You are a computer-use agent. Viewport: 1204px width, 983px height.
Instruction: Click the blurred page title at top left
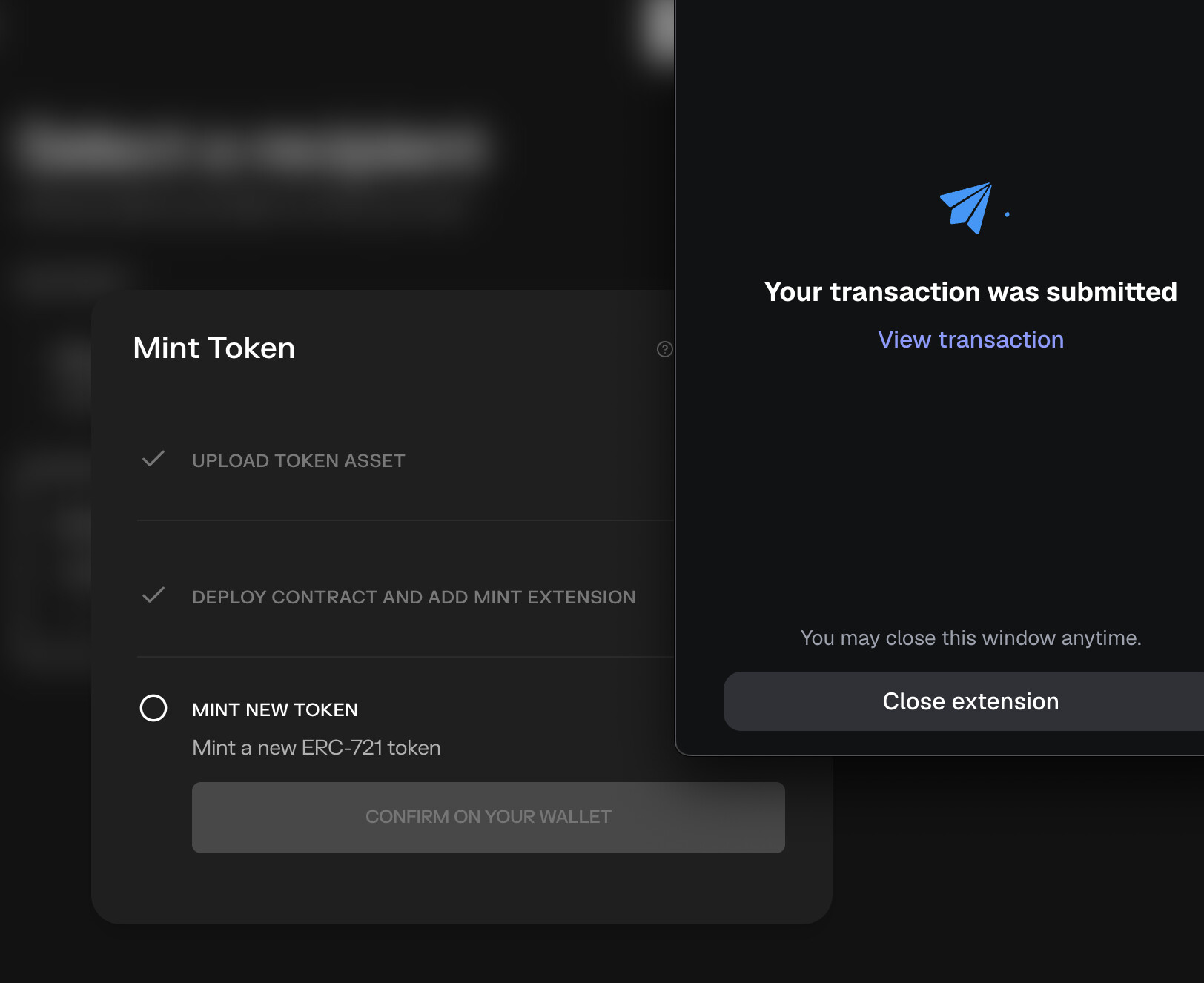[x=252, y=147]
